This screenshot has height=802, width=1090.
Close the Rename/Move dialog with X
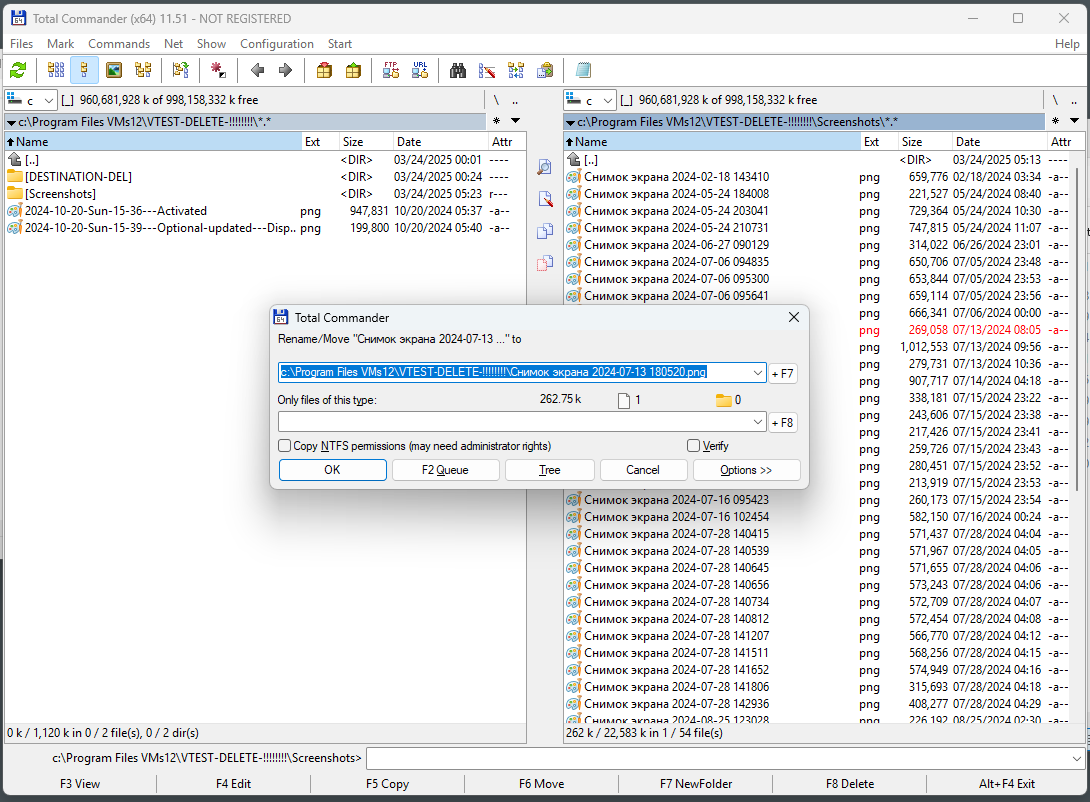794,318
